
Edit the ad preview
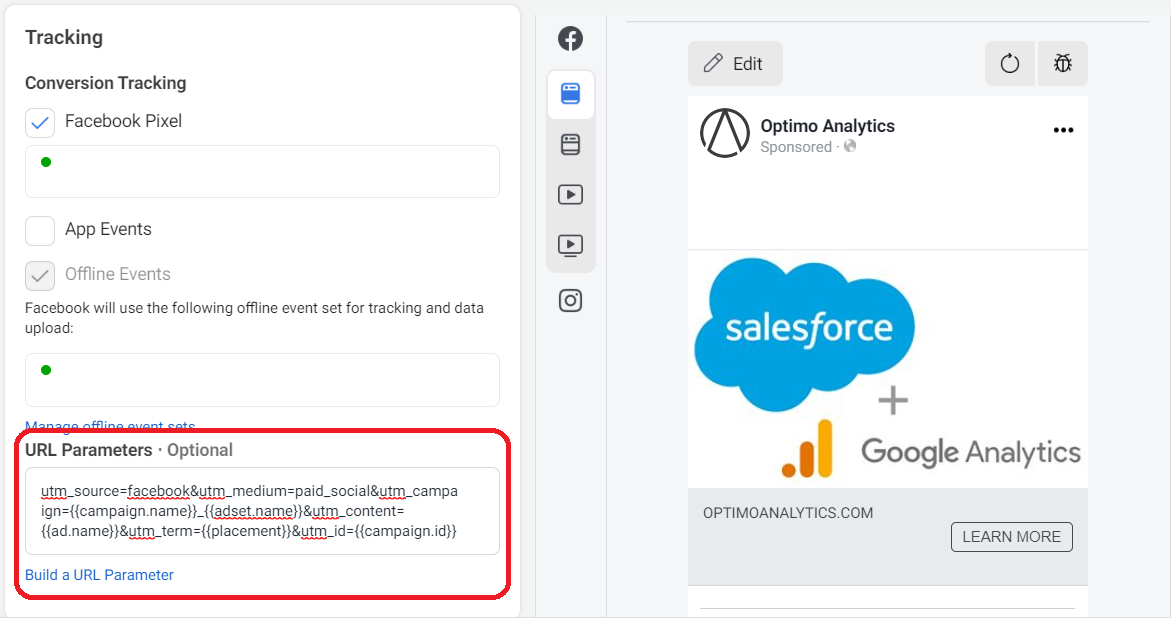point(735,63)
